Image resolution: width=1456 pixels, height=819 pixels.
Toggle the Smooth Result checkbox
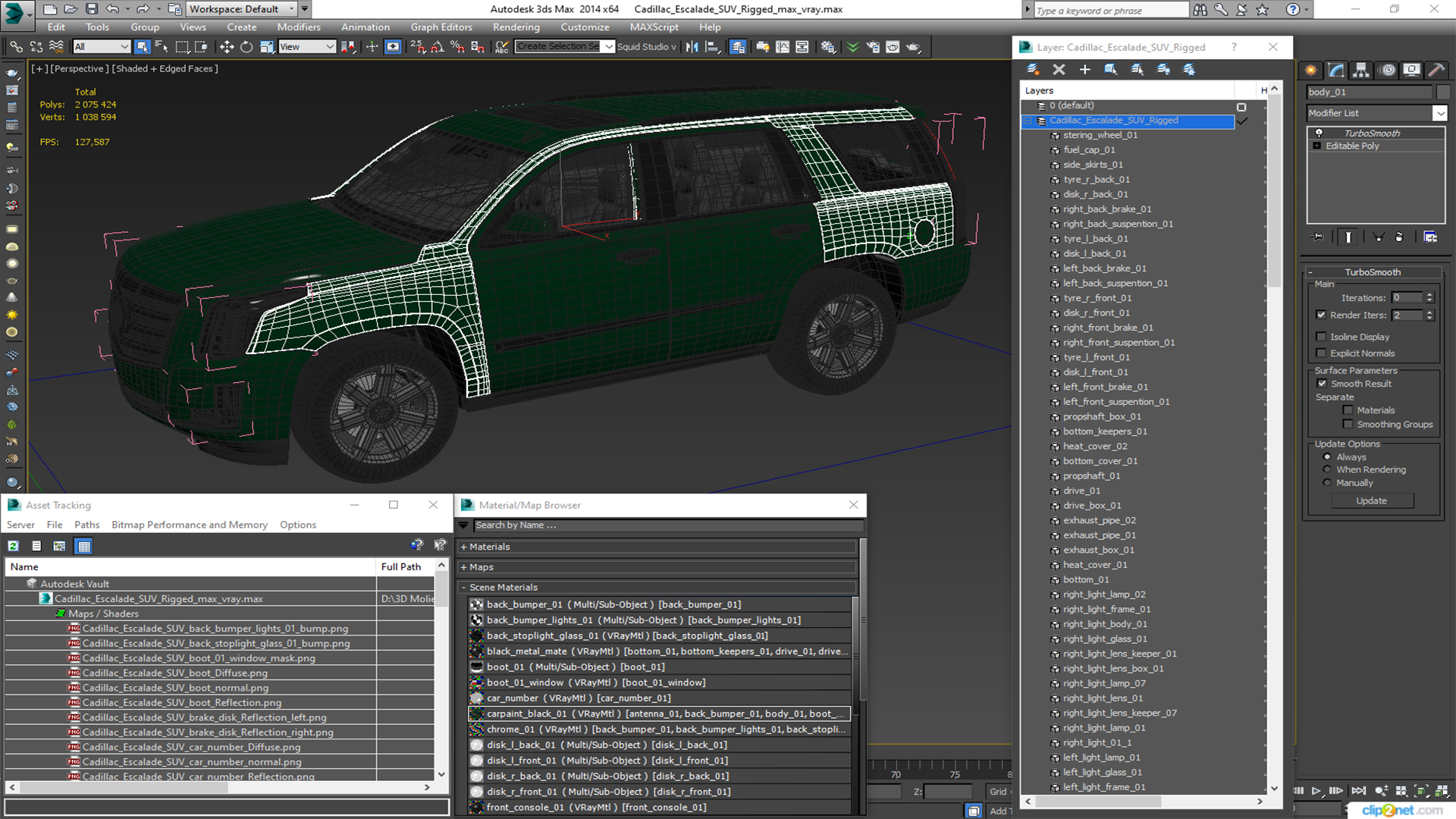point(1322,384)
